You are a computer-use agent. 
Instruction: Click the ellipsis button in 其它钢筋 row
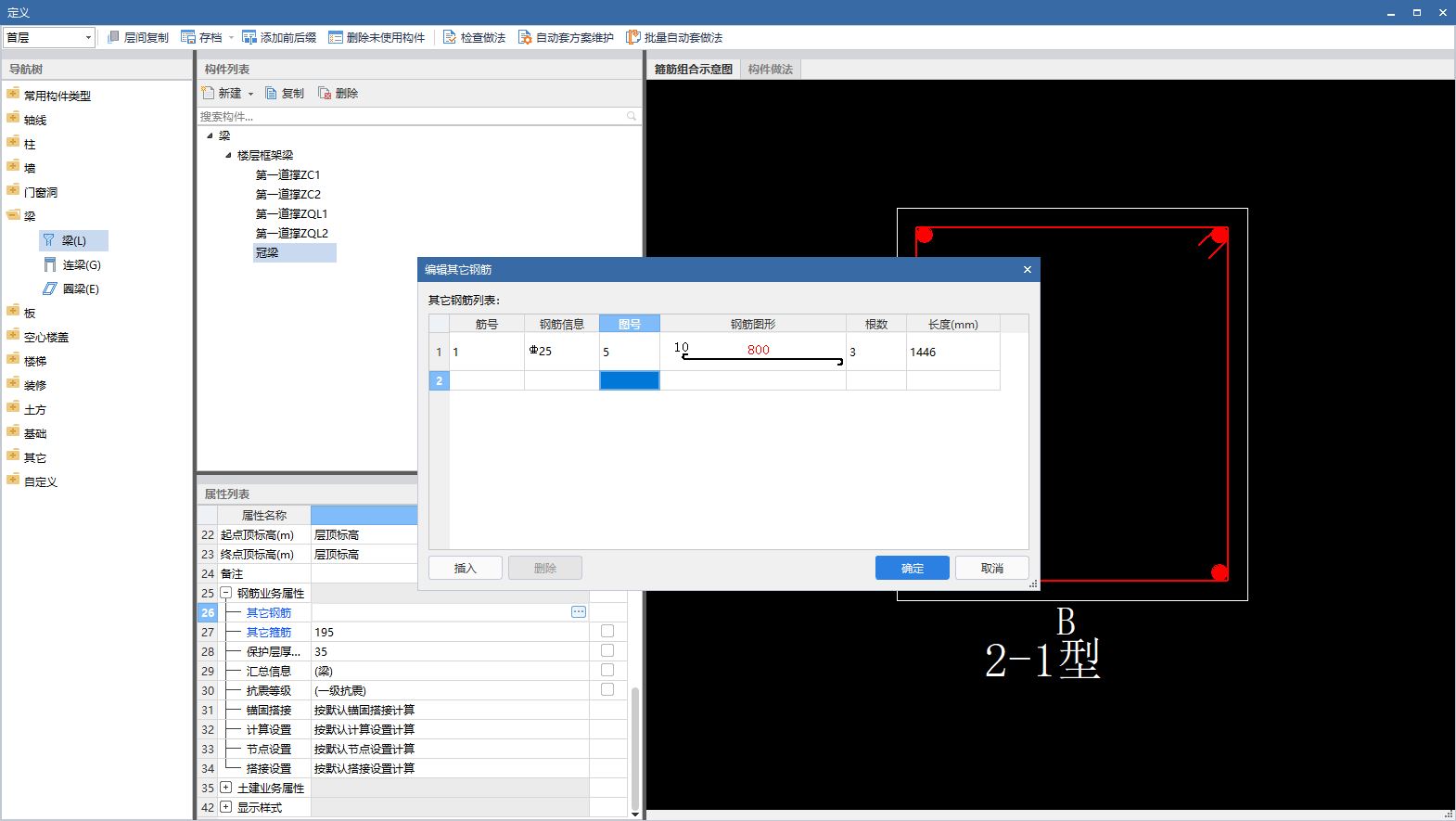click(x=579, y=612)
